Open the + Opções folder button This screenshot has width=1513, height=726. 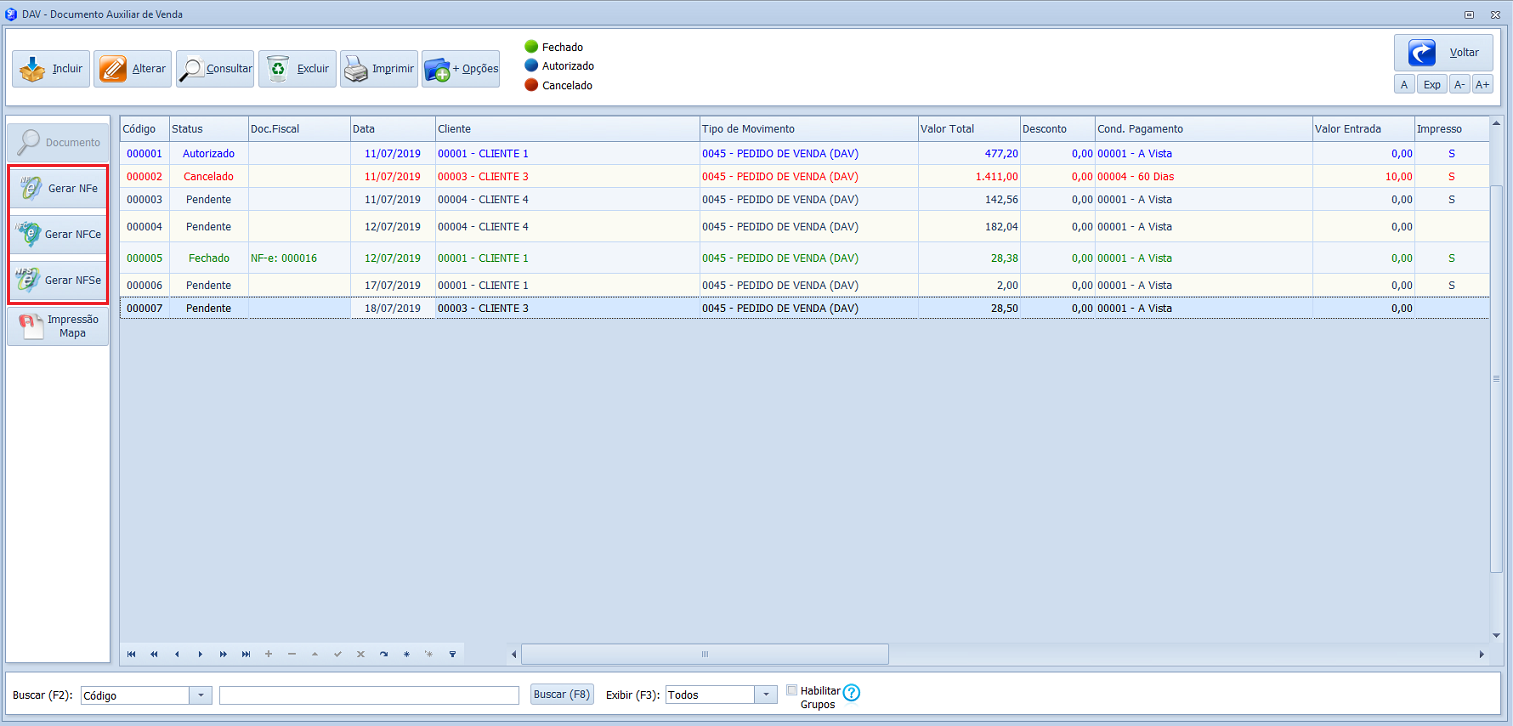click(460, 69)
